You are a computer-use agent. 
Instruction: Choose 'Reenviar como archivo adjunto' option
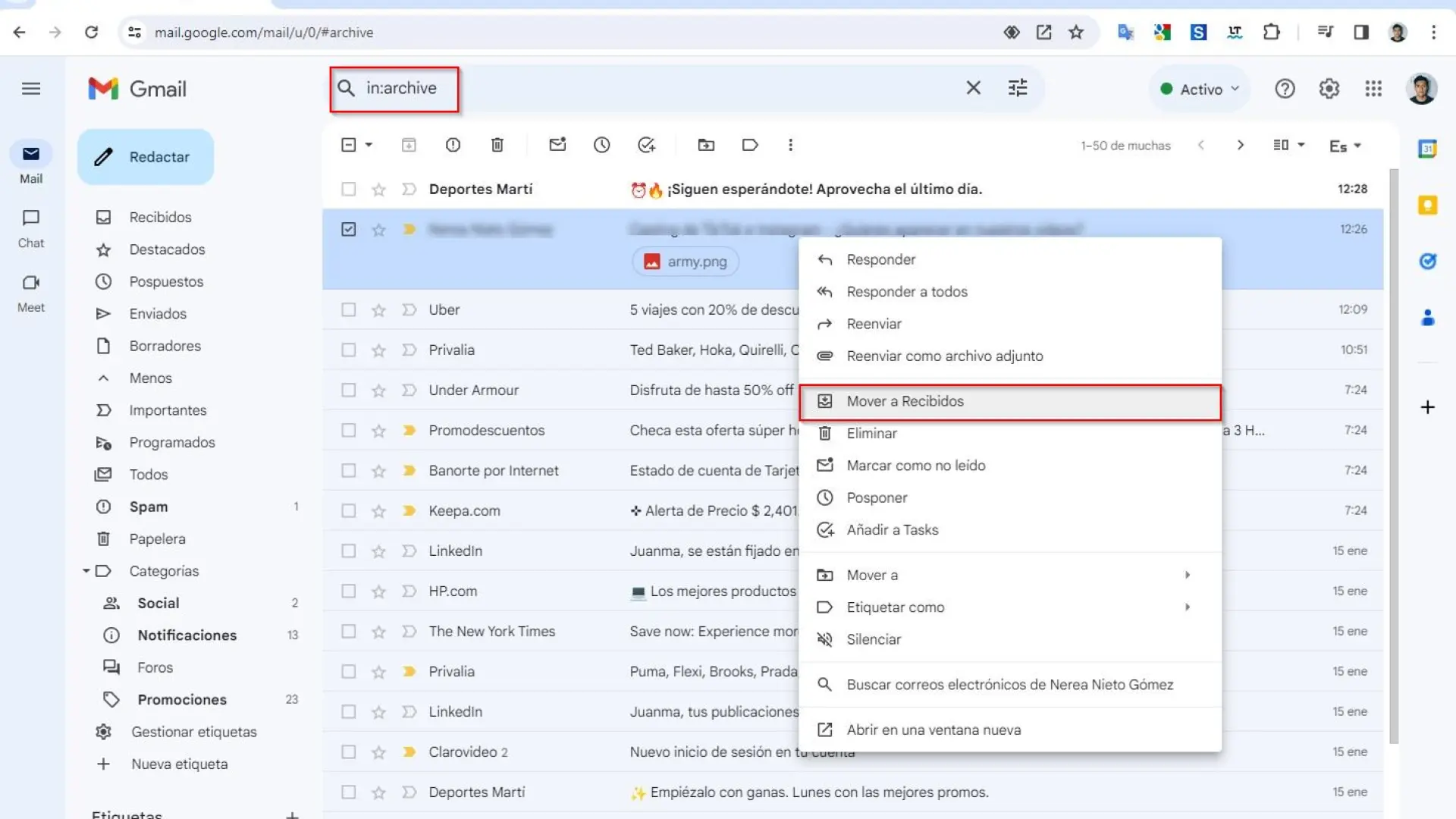click(x=944, y=356)
